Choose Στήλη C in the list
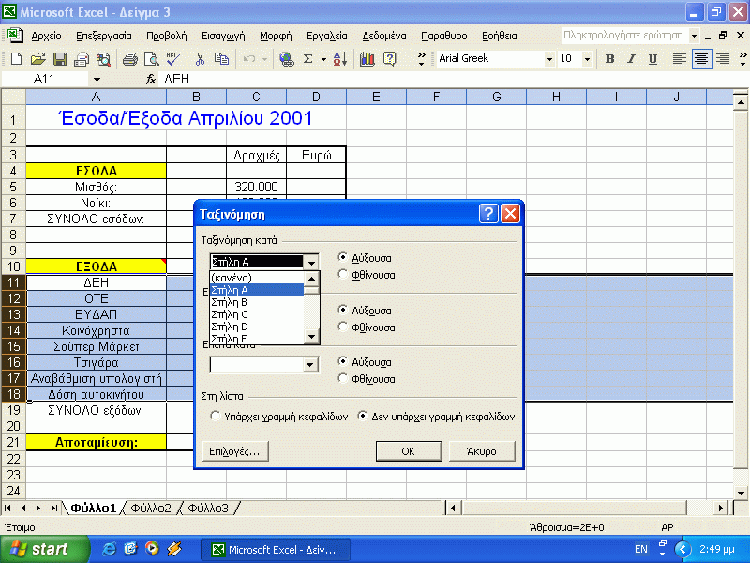The image size is (750, 563). [257, 314]
